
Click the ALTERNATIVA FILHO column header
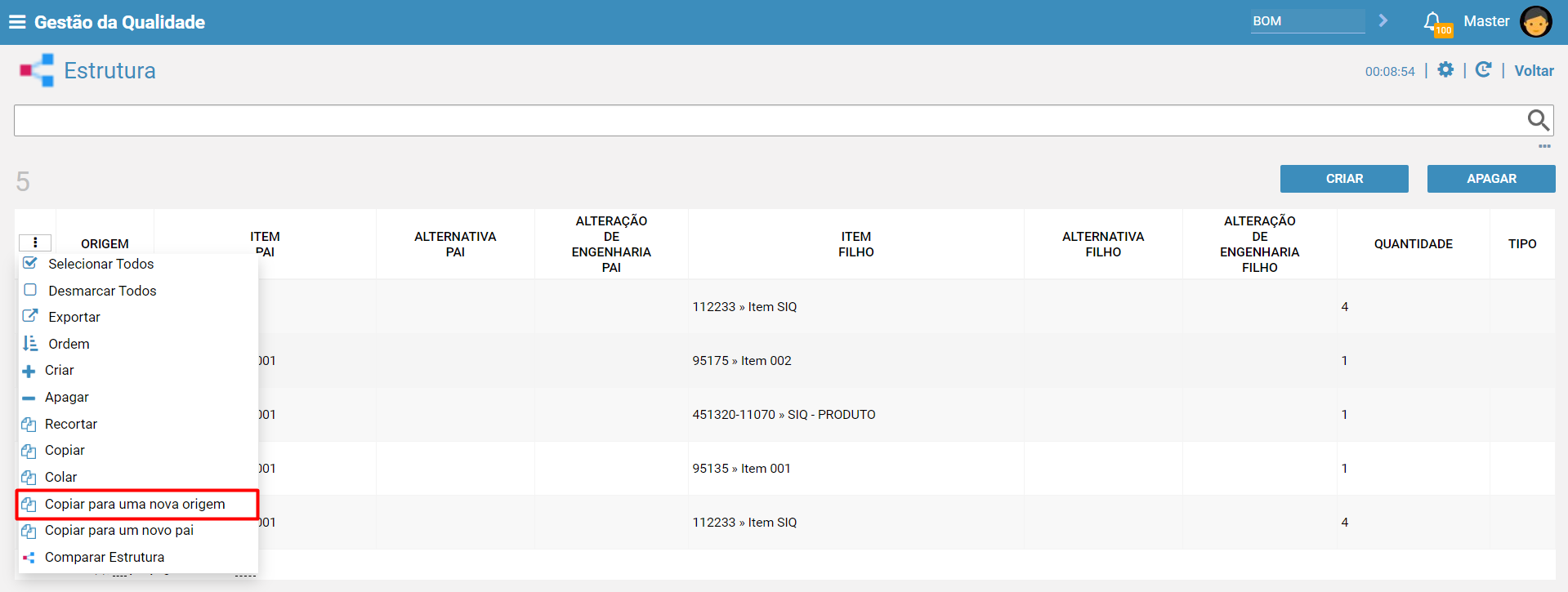point(1103,244)
